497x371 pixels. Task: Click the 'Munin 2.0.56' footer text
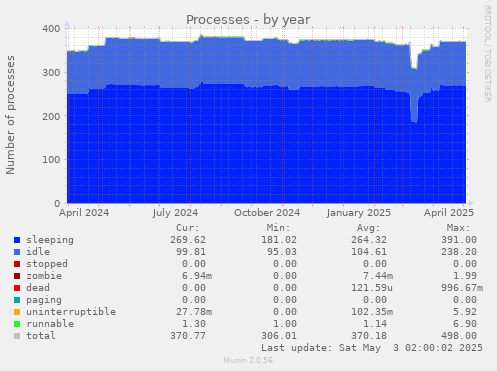click(248, 360)
